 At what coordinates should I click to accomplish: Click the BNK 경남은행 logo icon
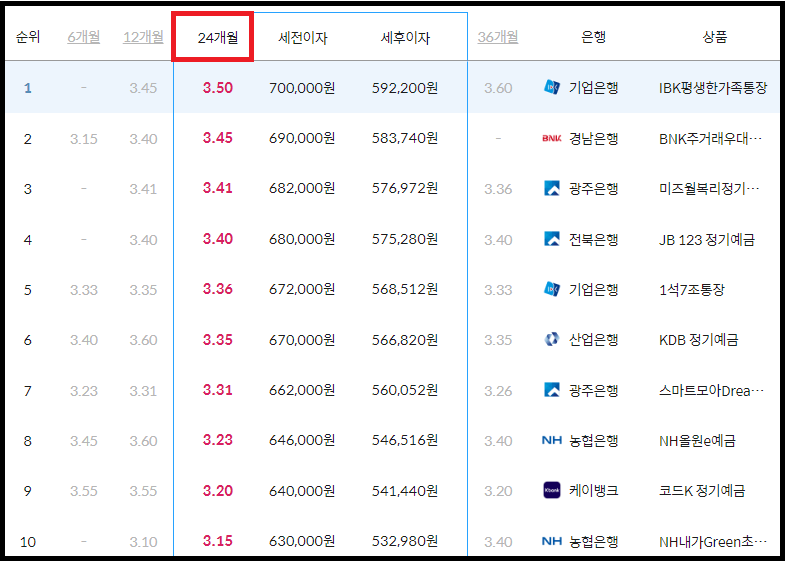552,138
